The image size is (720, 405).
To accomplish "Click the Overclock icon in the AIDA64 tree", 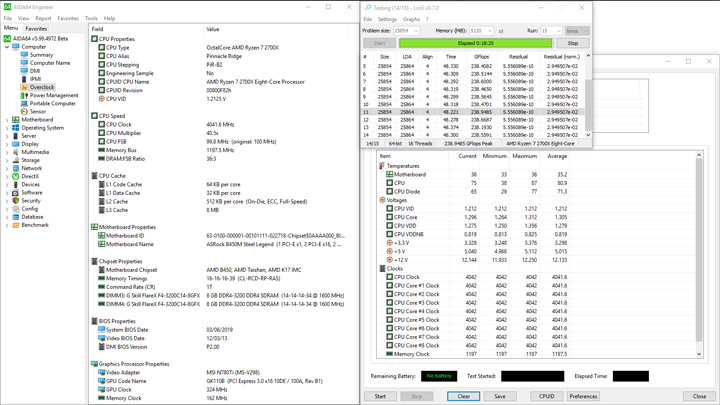I will click(x=24, y=87).
